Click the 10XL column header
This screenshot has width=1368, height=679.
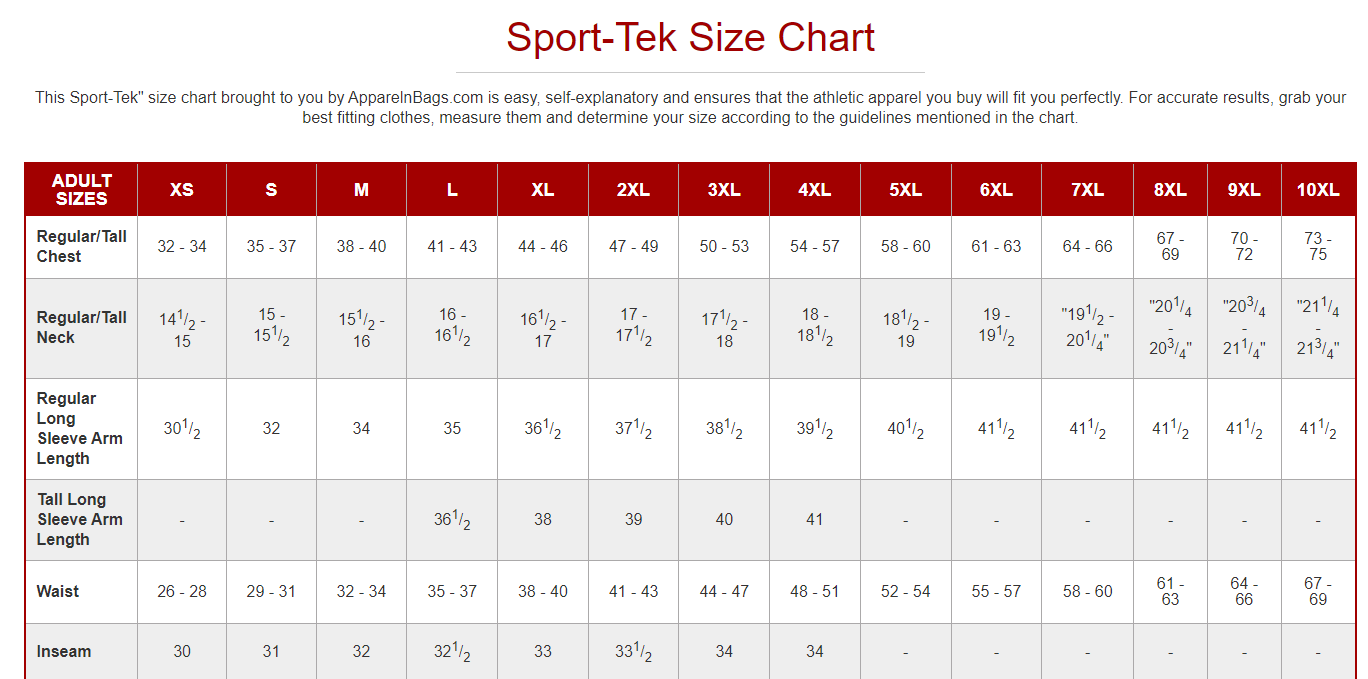[1318, 189]
